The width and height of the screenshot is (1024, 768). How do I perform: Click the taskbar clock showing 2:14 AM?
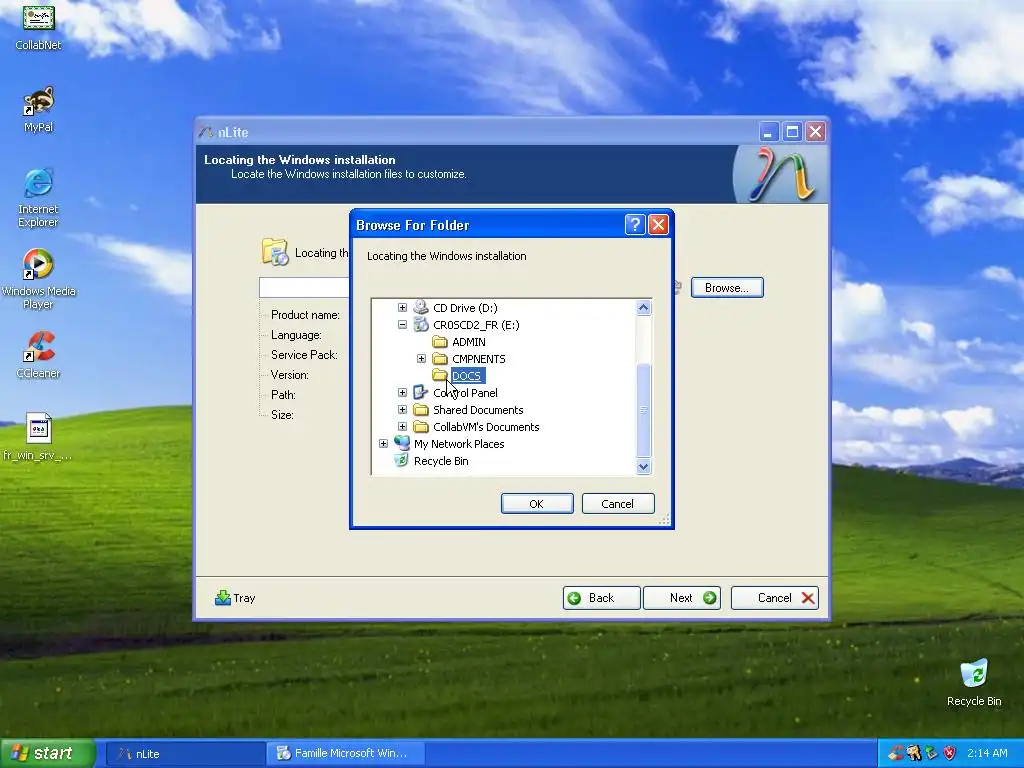click(x=987, y=753)
